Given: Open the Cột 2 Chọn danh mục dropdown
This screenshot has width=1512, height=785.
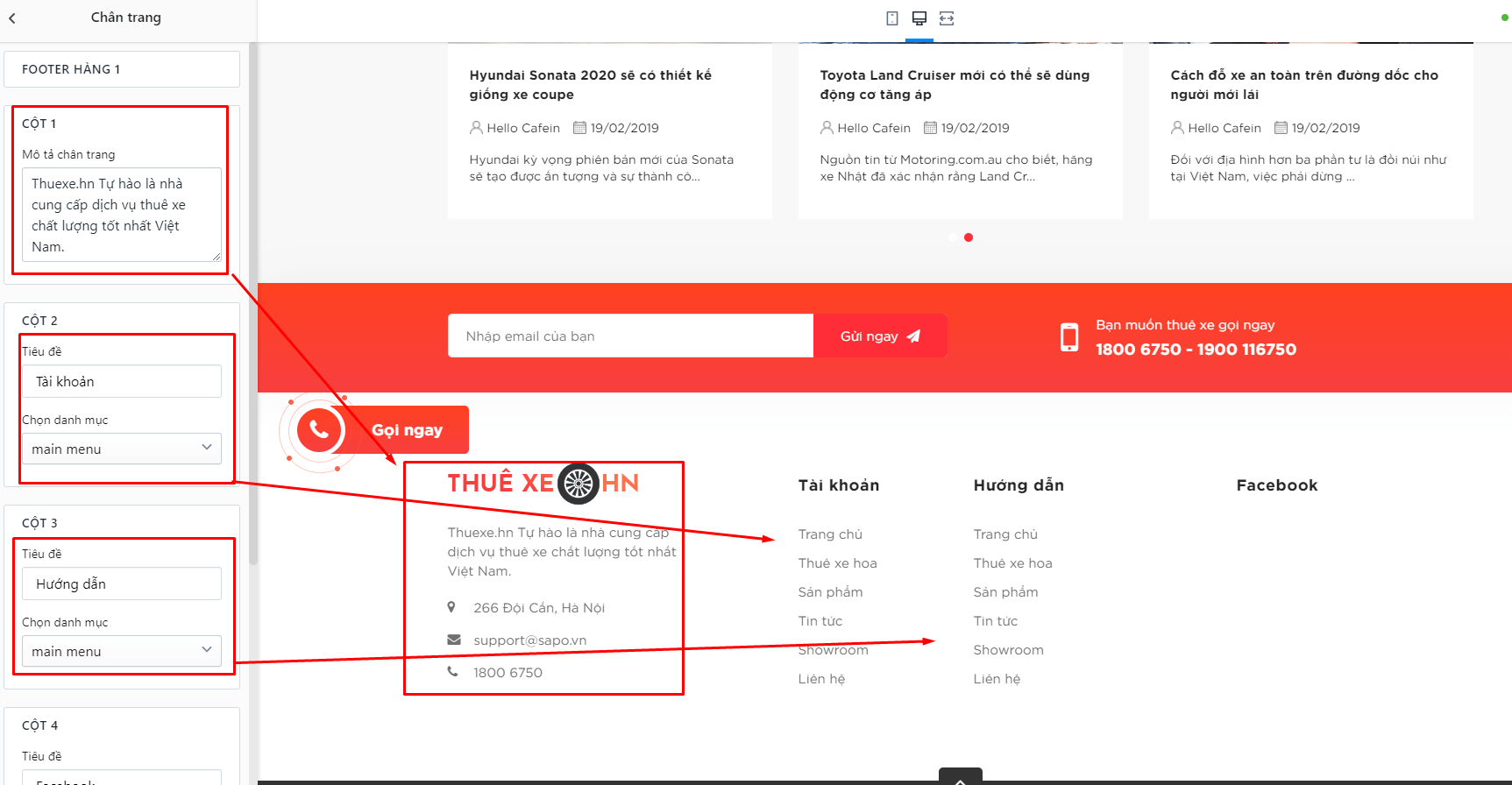Looking at the screenshot, I should 122,449.
